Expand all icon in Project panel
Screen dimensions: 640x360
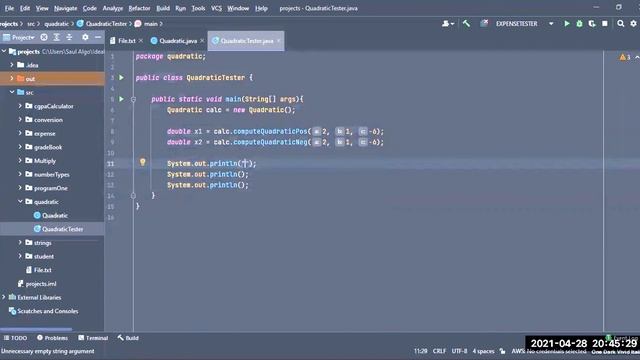coord(57,38)
